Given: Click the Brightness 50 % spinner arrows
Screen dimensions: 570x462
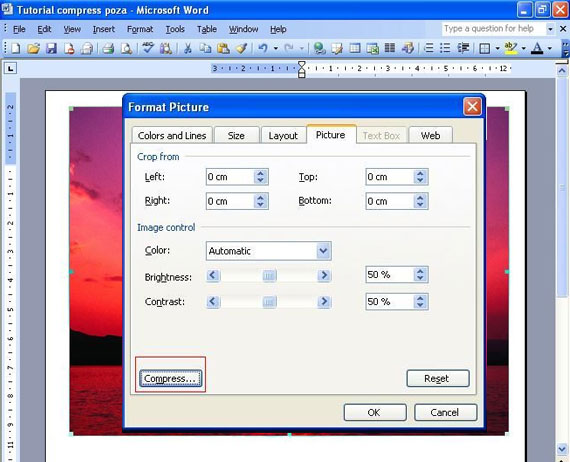Looking at the screenshot, I should pos(420,275).
